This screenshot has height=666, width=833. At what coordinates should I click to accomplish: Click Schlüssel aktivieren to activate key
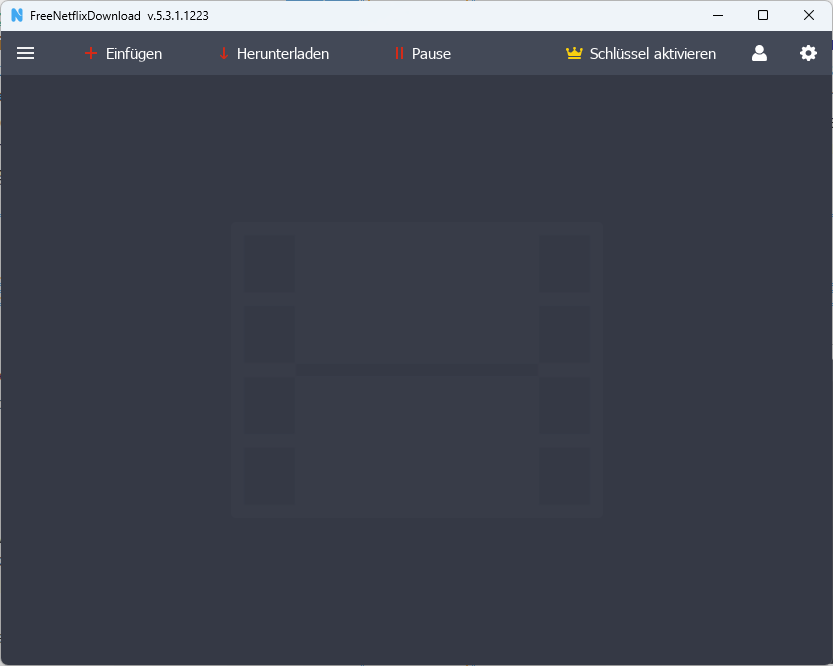[641, 54]
